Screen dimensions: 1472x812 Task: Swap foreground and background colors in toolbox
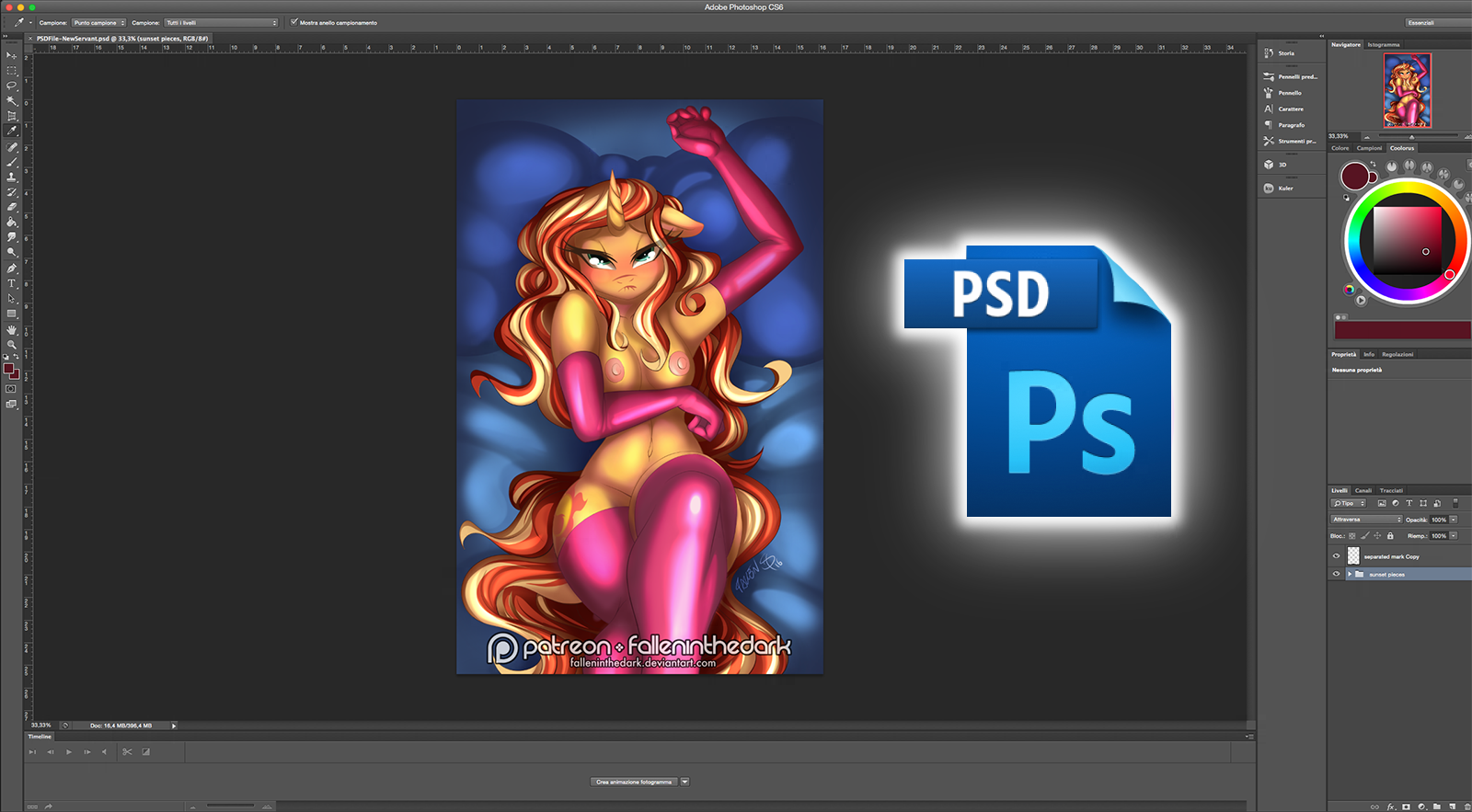coord(16,357)
